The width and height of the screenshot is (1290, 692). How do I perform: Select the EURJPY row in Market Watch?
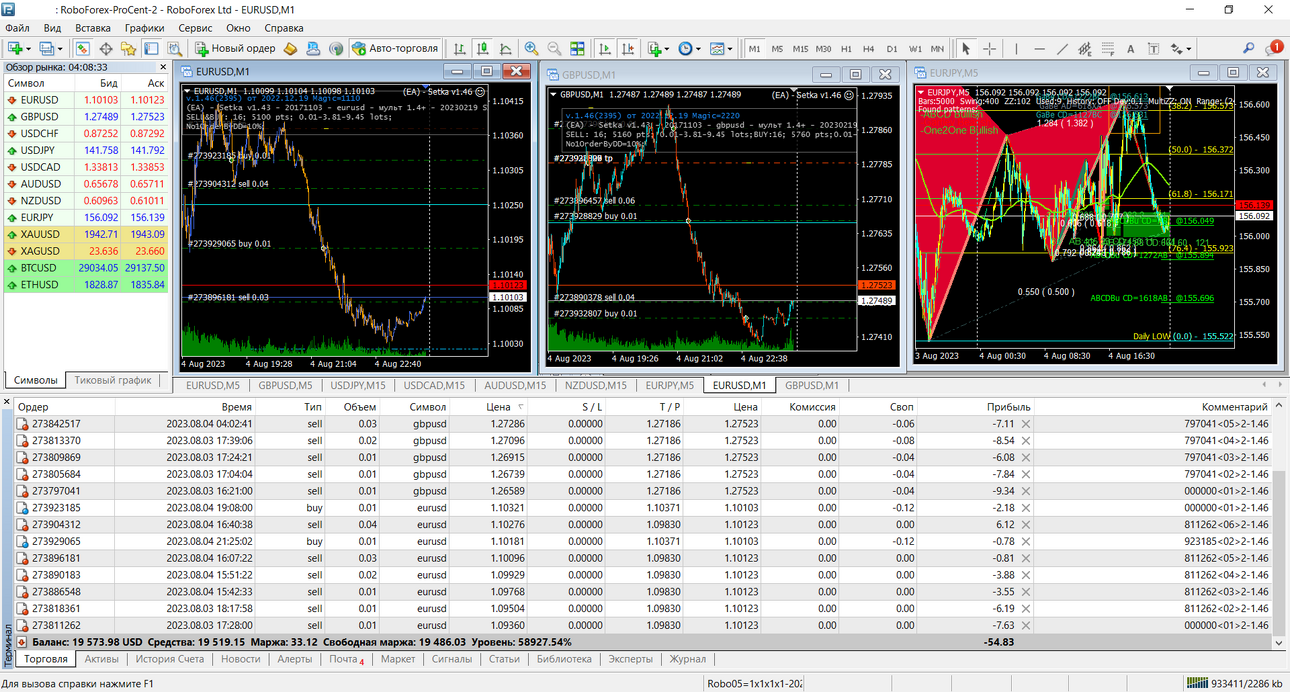click(x=86, y=217)
